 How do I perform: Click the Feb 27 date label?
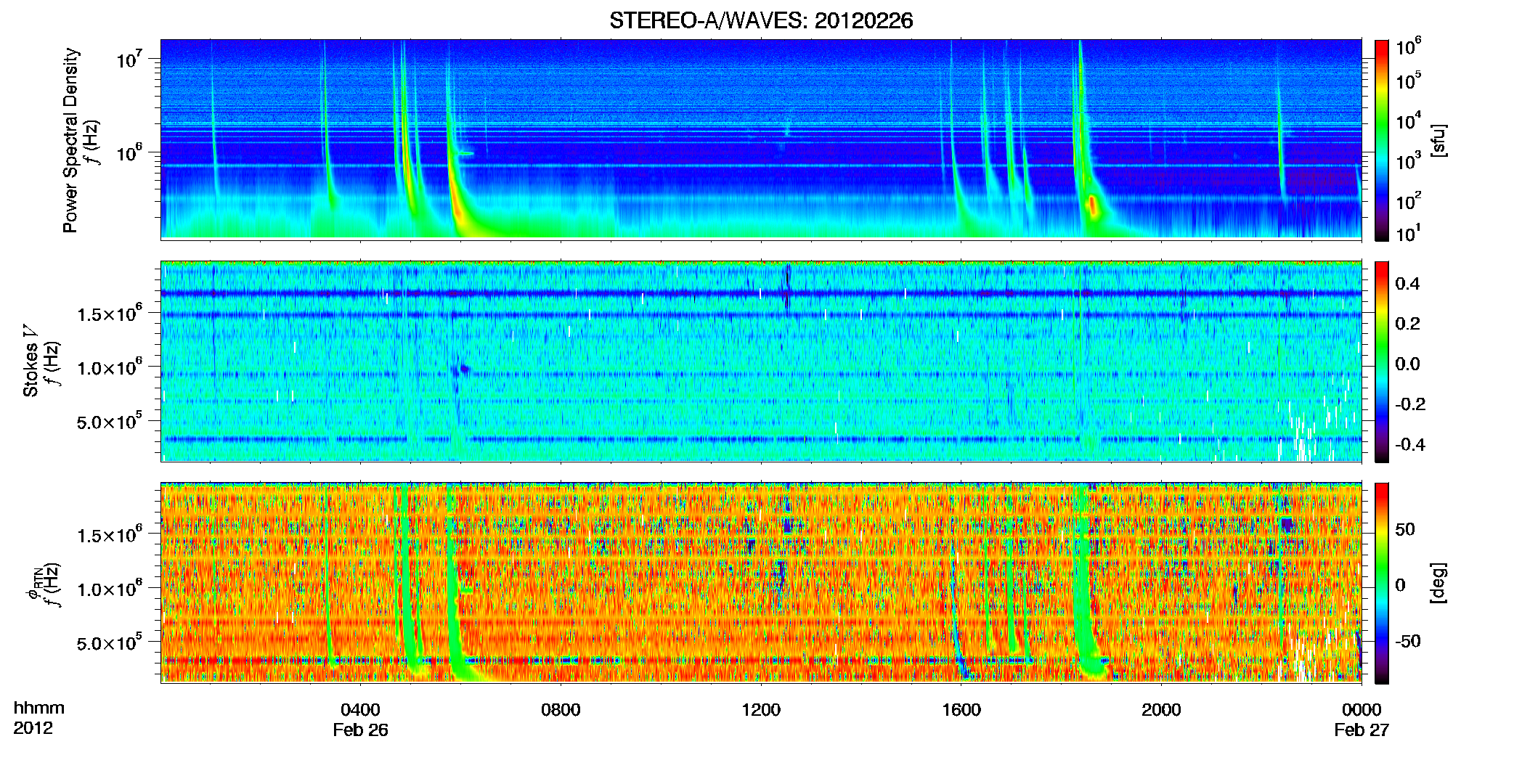pyautogui.click(x=1362, y=730)
